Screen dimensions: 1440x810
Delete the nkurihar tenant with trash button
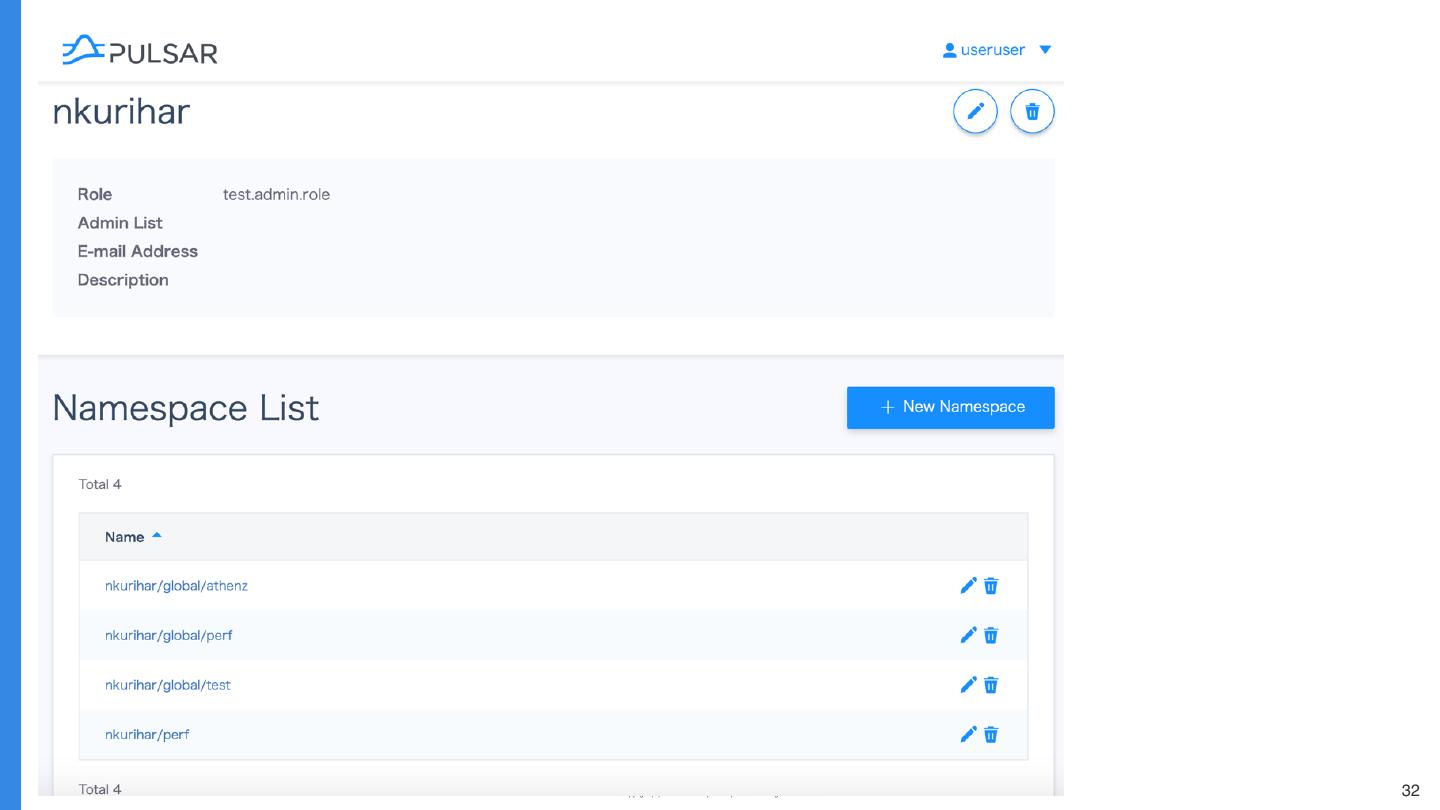[x=1033, y=111]
